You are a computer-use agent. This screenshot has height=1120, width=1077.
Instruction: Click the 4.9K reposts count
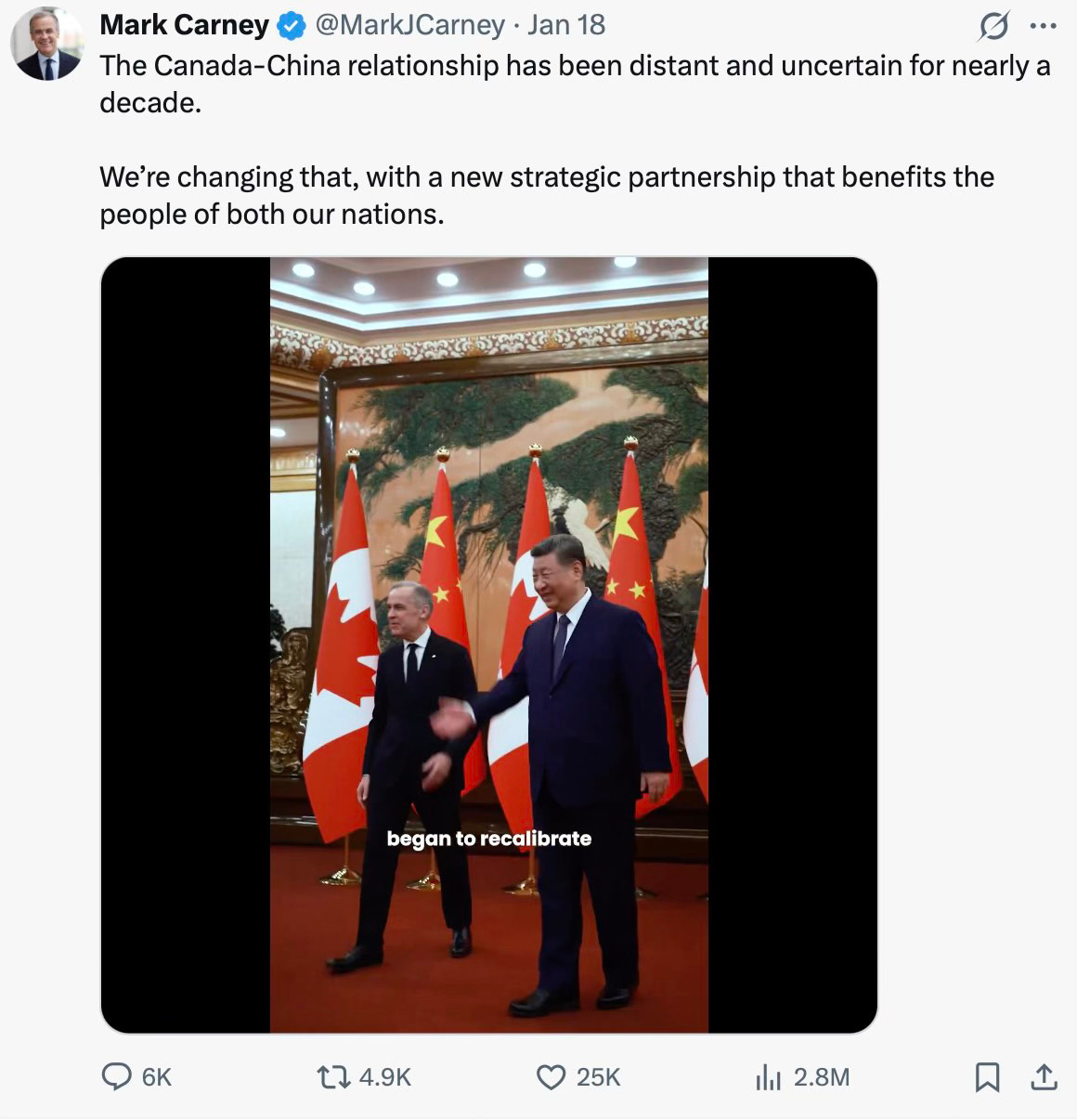coord(384,1076)
